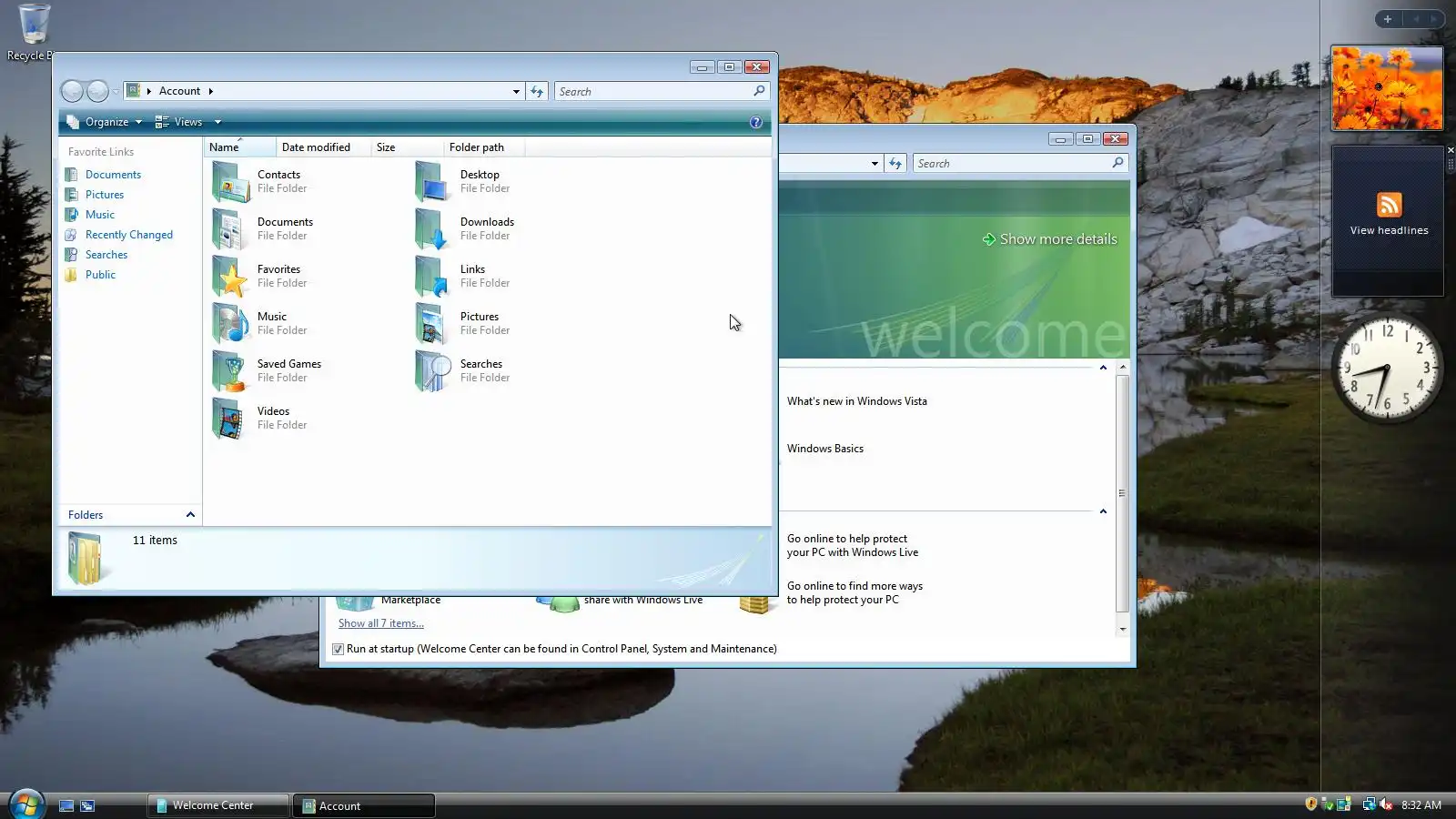Open the Saved Games folder icon
This screenshot has width=1456, height=819.
coord(231,370)
